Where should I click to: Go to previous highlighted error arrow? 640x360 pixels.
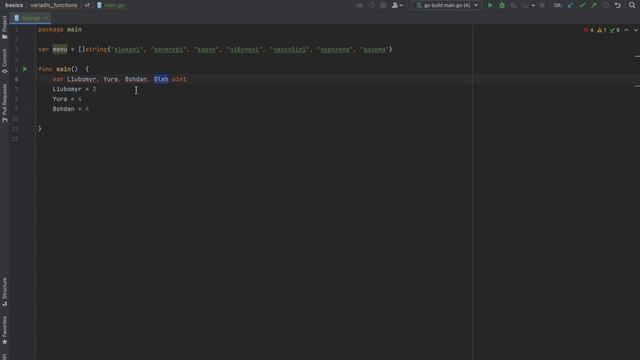(627, 30)
